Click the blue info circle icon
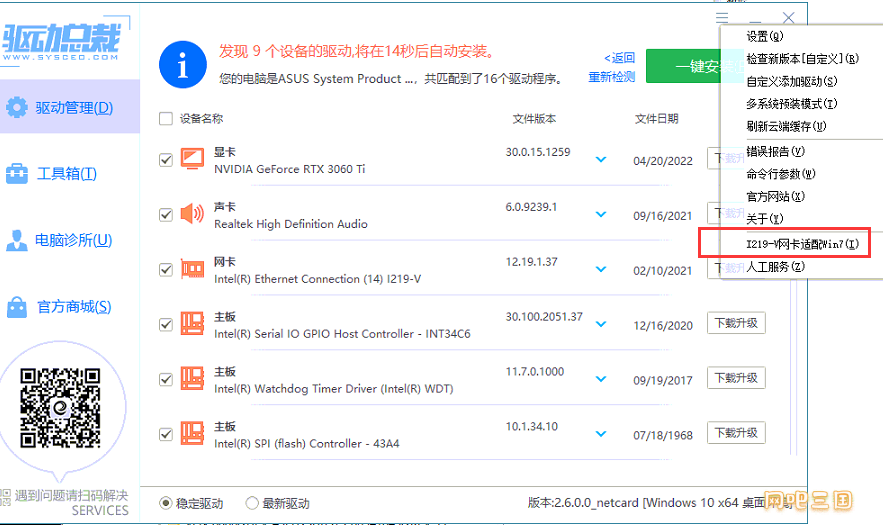883x525 pixels. click(x=182, y=64)
